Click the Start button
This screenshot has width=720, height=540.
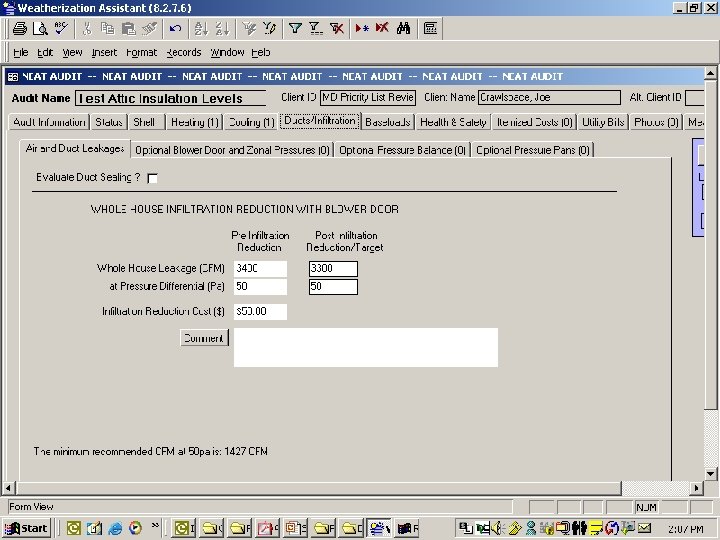click(26, 528)
